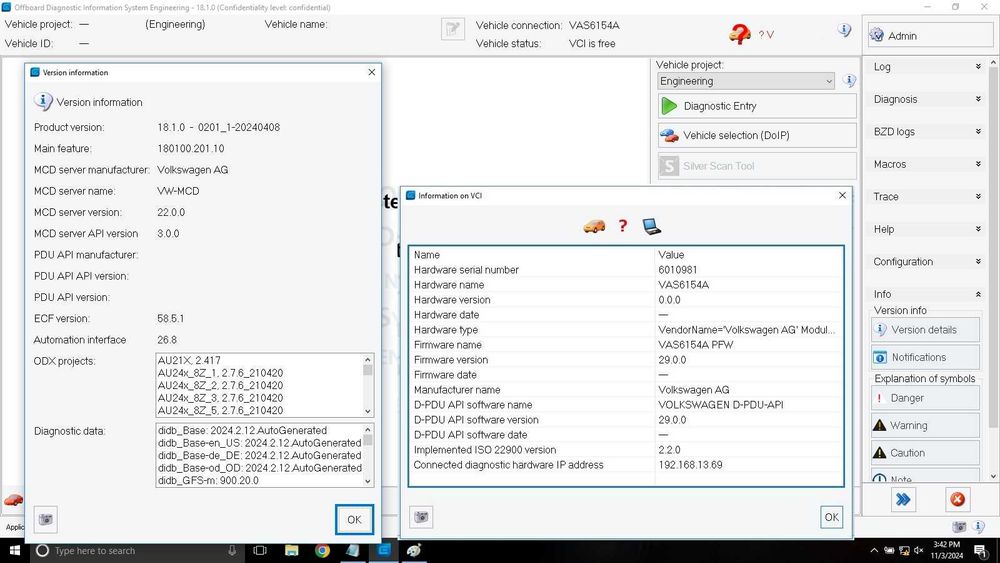Open Version details
The height and width of the screenshot is (563, 1000).
925,330
